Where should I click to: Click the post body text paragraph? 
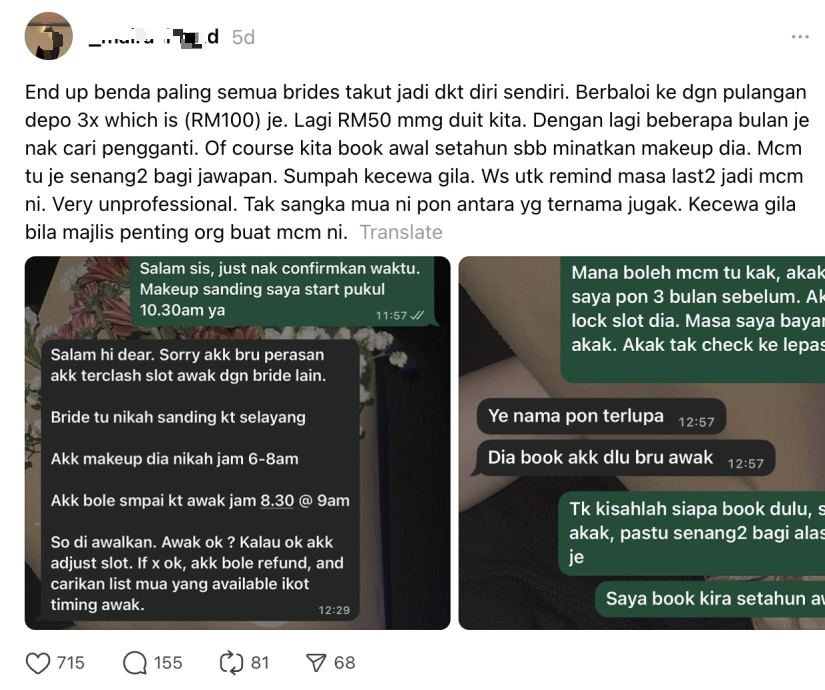pyautogui.click(x=416, y=162)
